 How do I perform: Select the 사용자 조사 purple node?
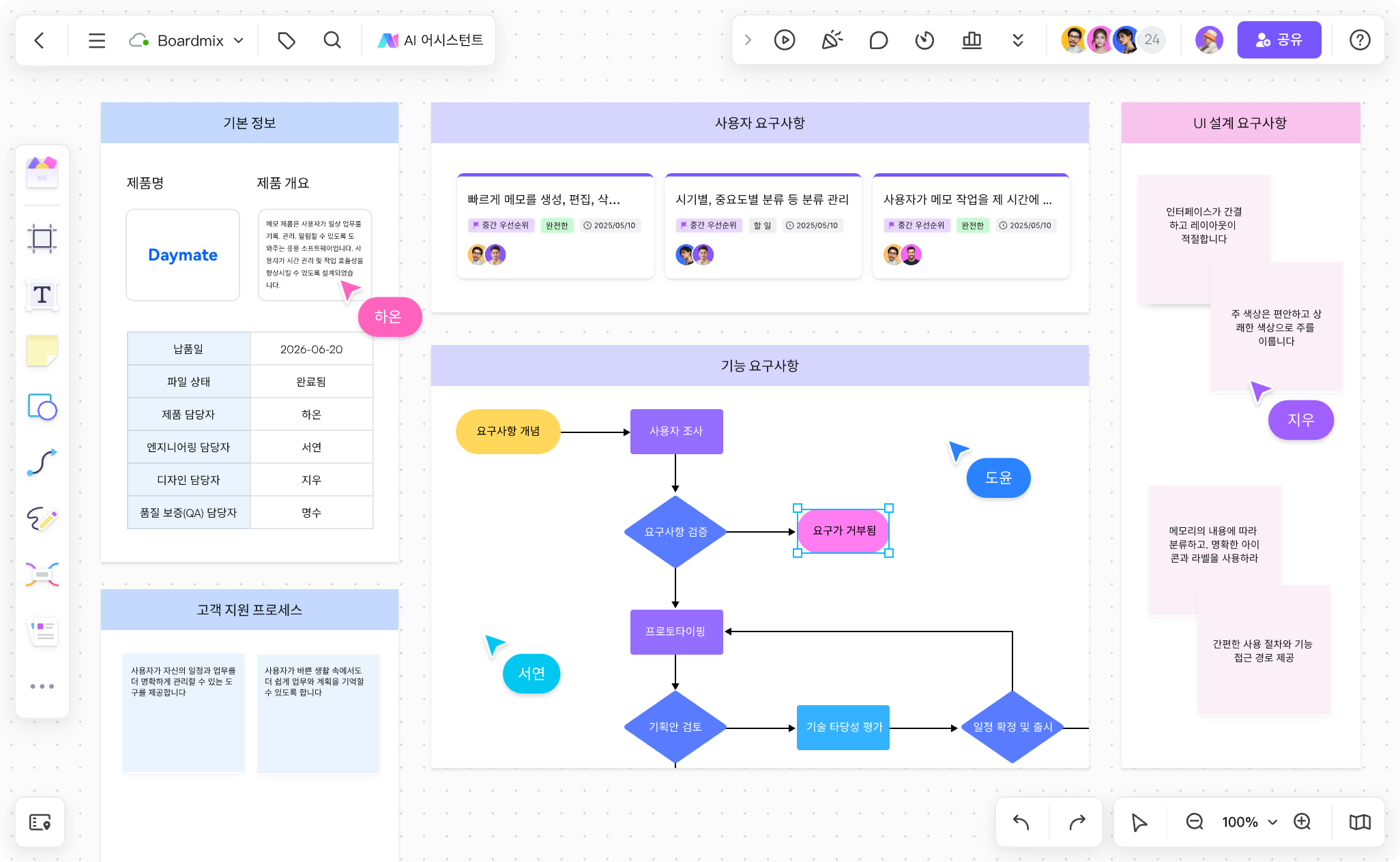point(676,432)
